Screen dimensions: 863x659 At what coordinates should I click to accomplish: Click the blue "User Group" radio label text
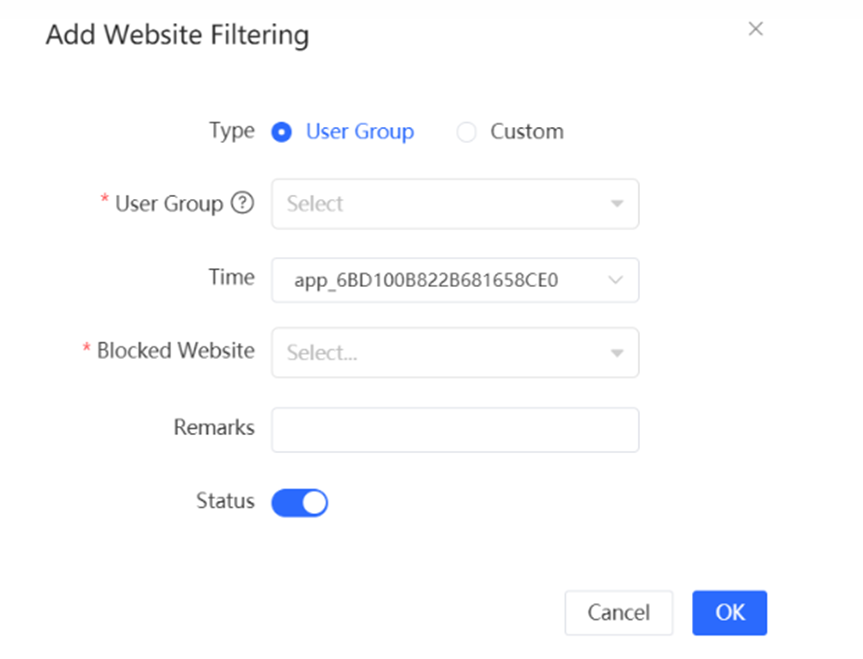360,132
